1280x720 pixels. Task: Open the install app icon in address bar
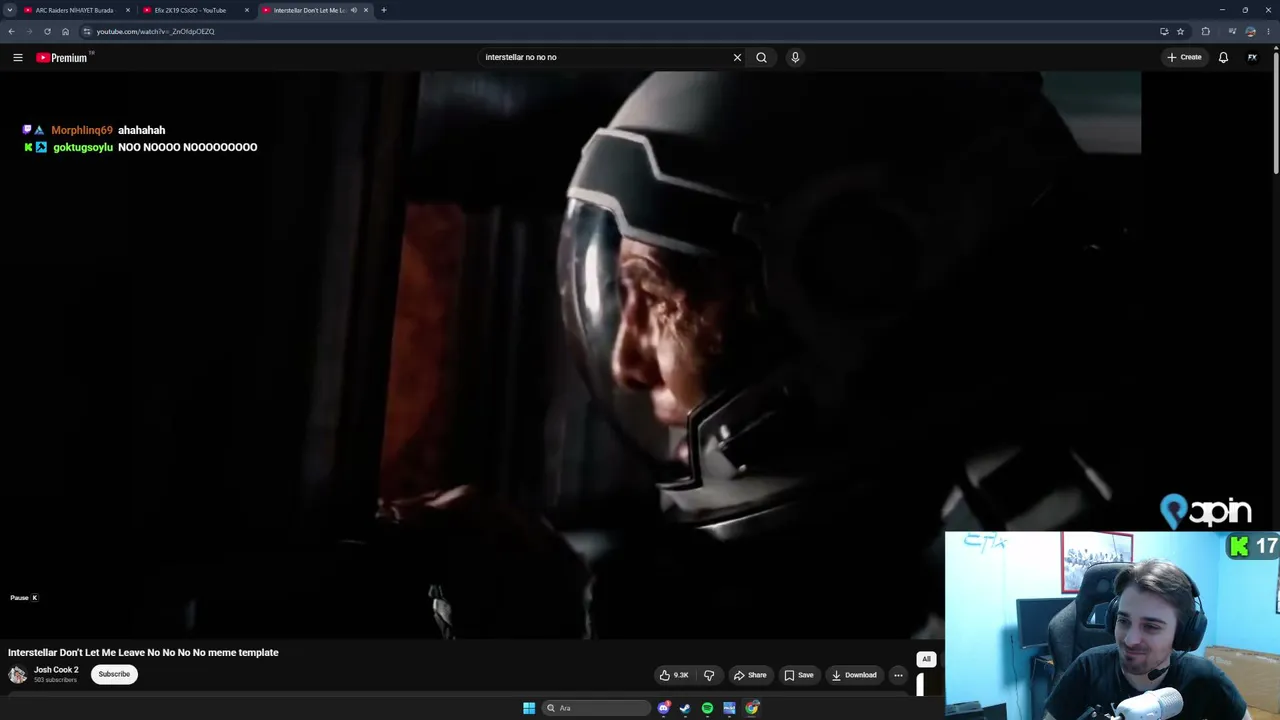point(1164,31)
